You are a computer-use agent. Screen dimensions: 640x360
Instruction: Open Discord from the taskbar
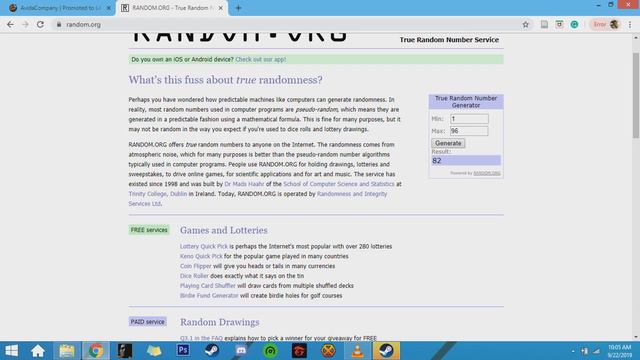pyautogui.click(x=241, y=351)
